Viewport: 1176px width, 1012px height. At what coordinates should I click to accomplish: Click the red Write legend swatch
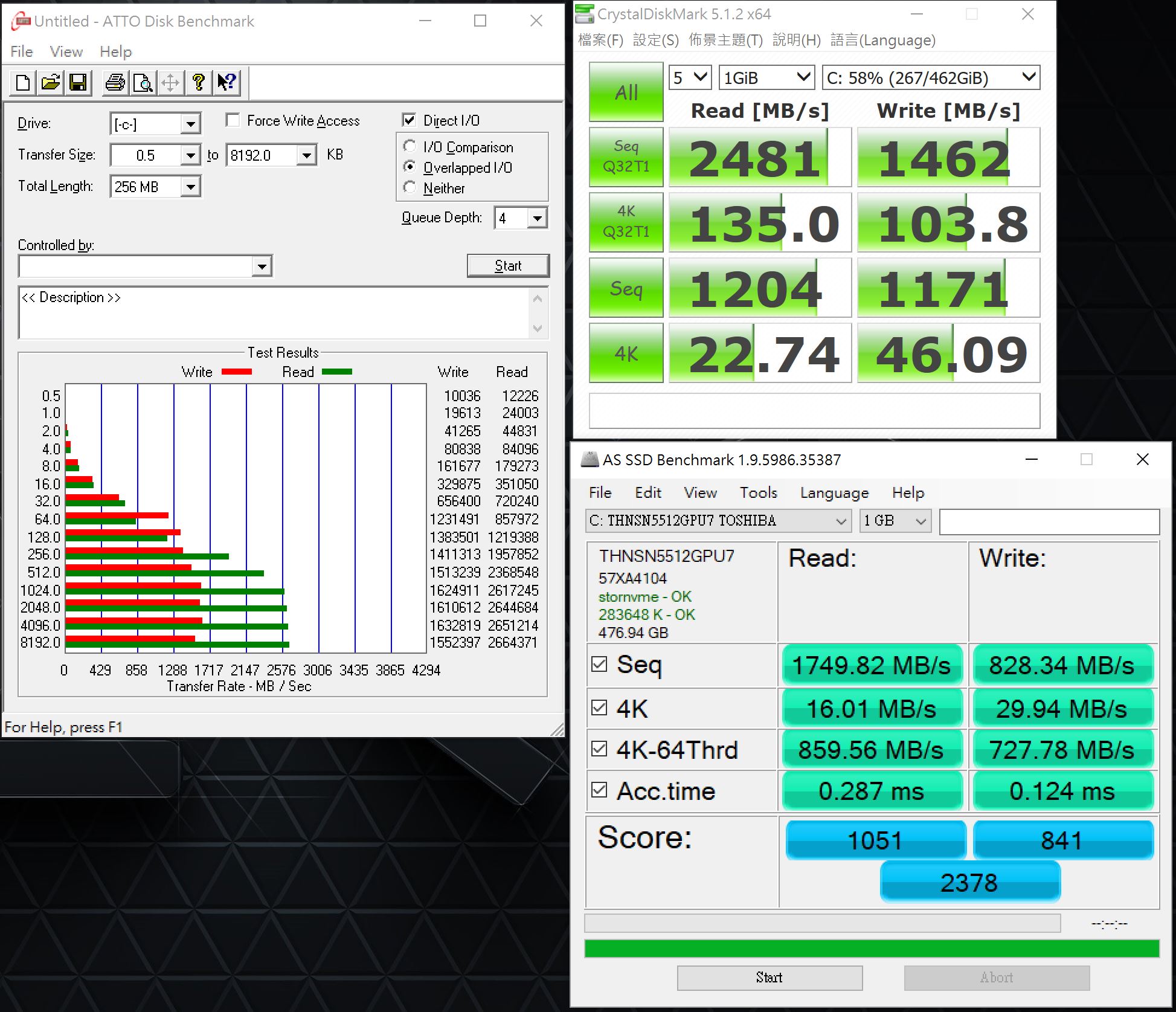click(x=237, y=372)
